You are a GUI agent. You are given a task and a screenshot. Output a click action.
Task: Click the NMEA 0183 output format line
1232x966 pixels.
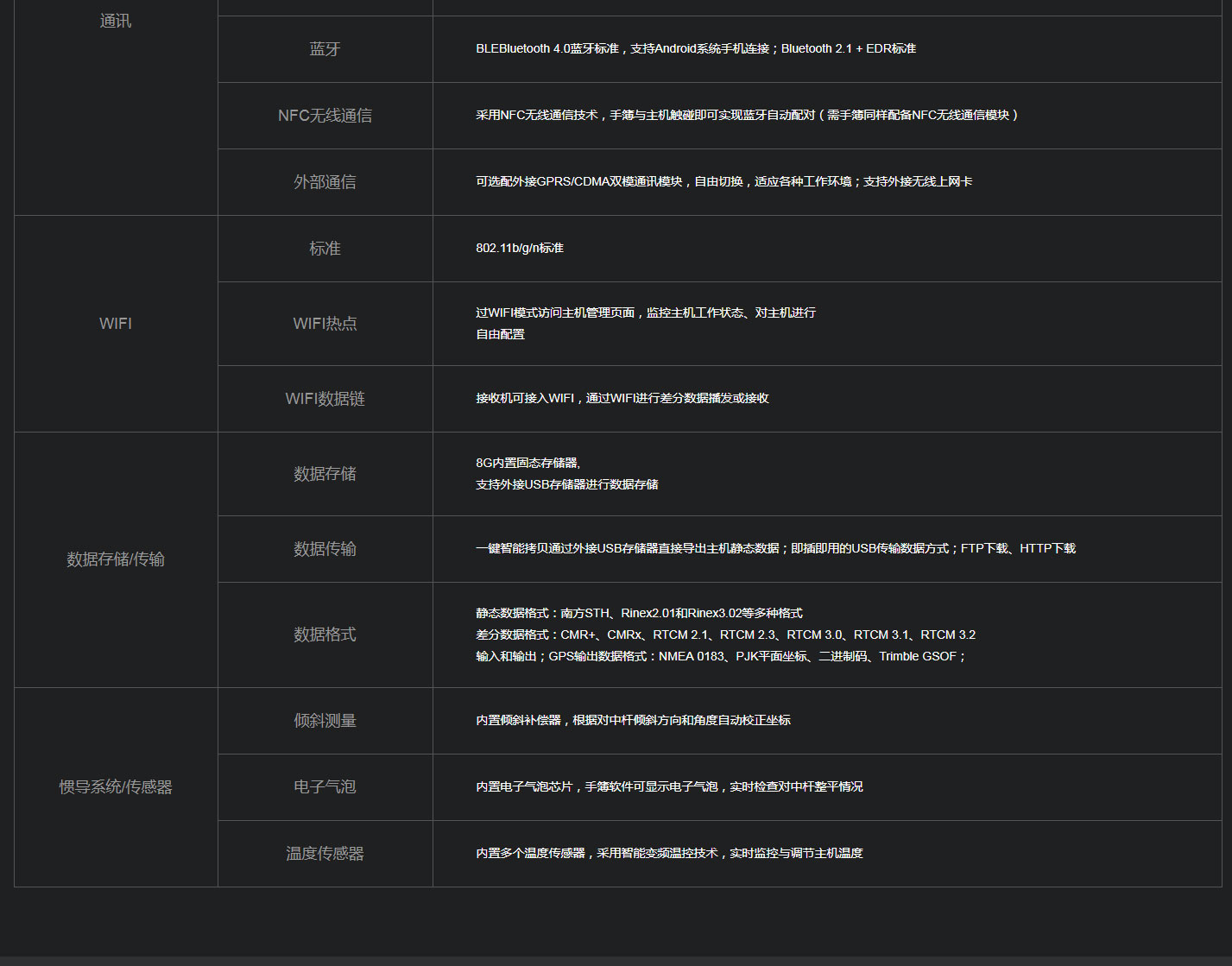click(721, 656)
